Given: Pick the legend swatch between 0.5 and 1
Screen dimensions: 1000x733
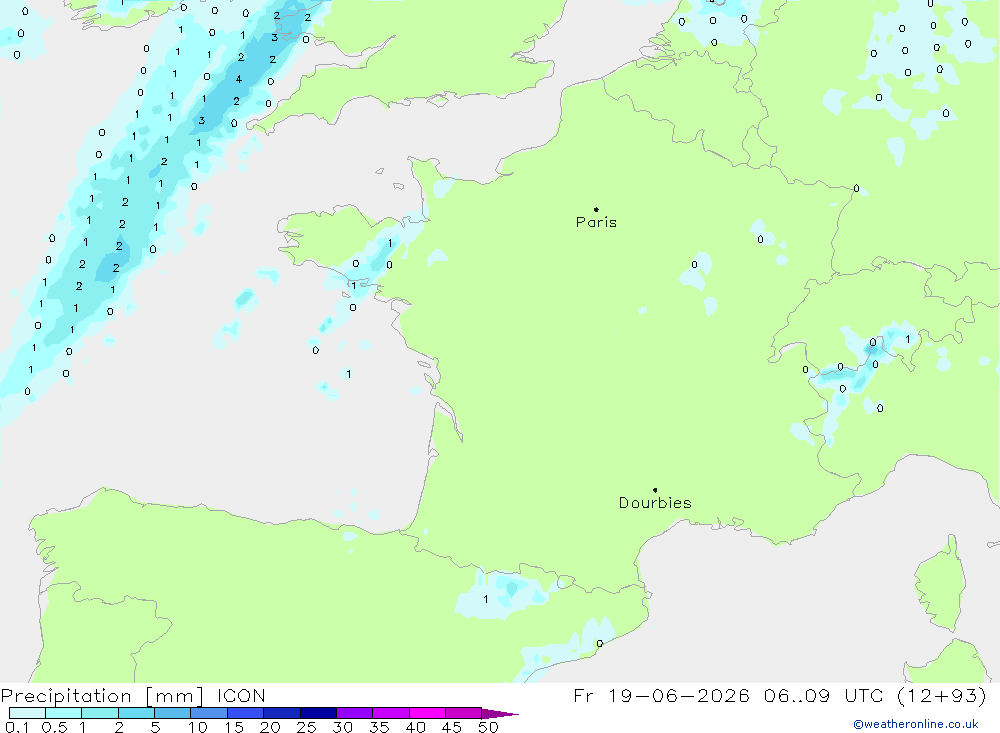Looking at the screenshot, I should coord(64,713).
